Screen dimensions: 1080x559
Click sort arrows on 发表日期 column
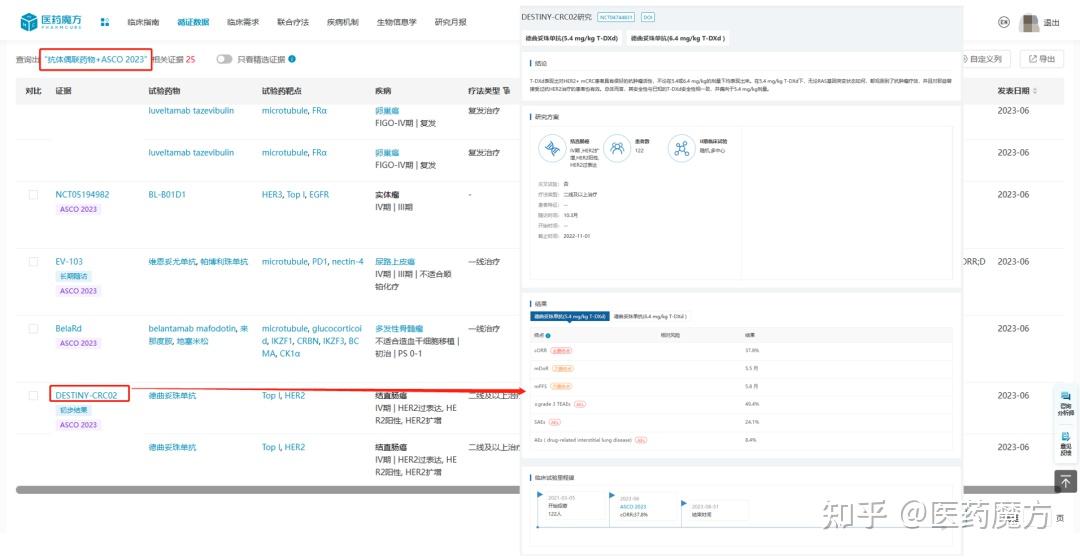click(x=1035, y=91)
